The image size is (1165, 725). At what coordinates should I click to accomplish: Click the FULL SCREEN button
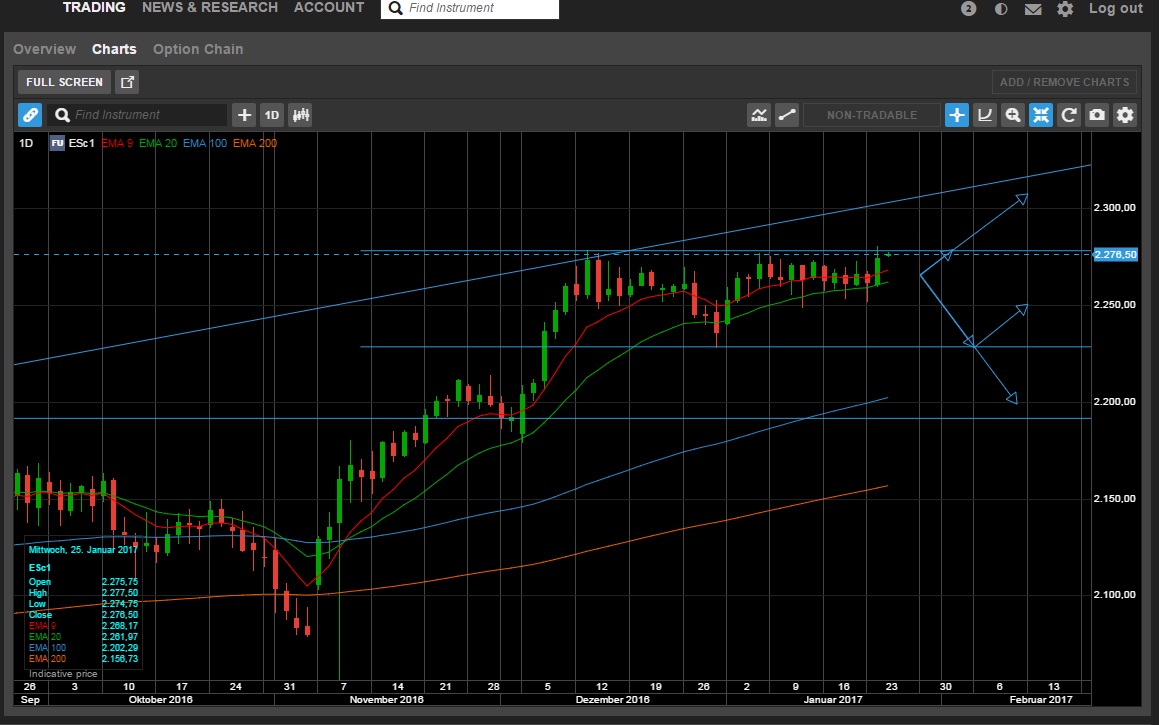coord(65,82)
